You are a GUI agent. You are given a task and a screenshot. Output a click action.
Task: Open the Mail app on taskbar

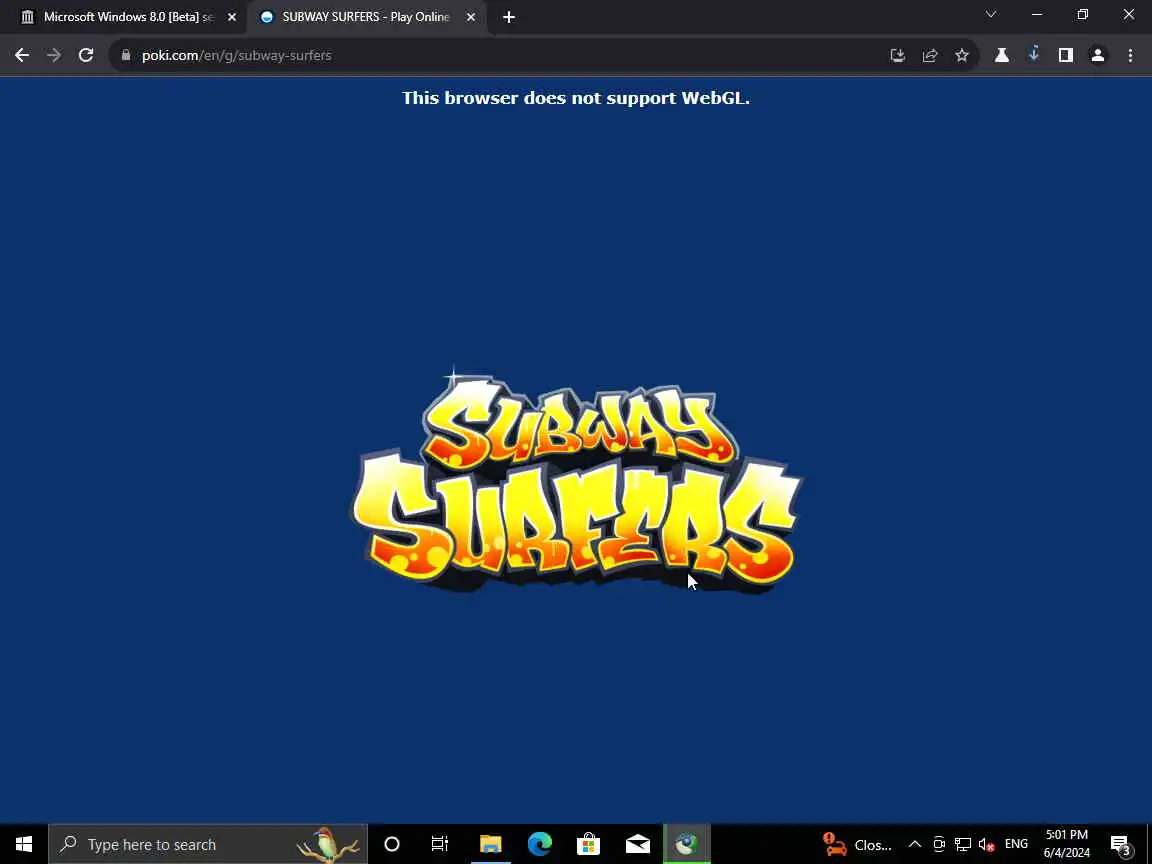click(638, 844)
